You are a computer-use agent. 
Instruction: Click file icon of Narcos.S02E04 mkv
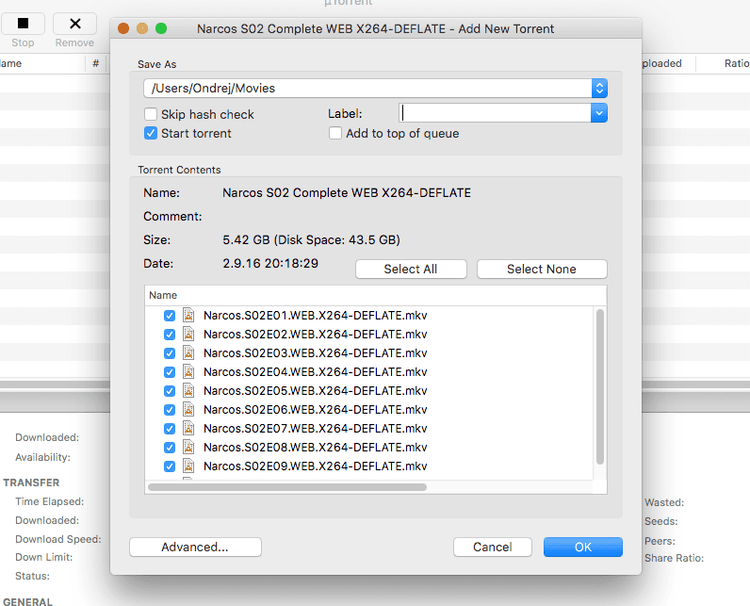[189, 372]
